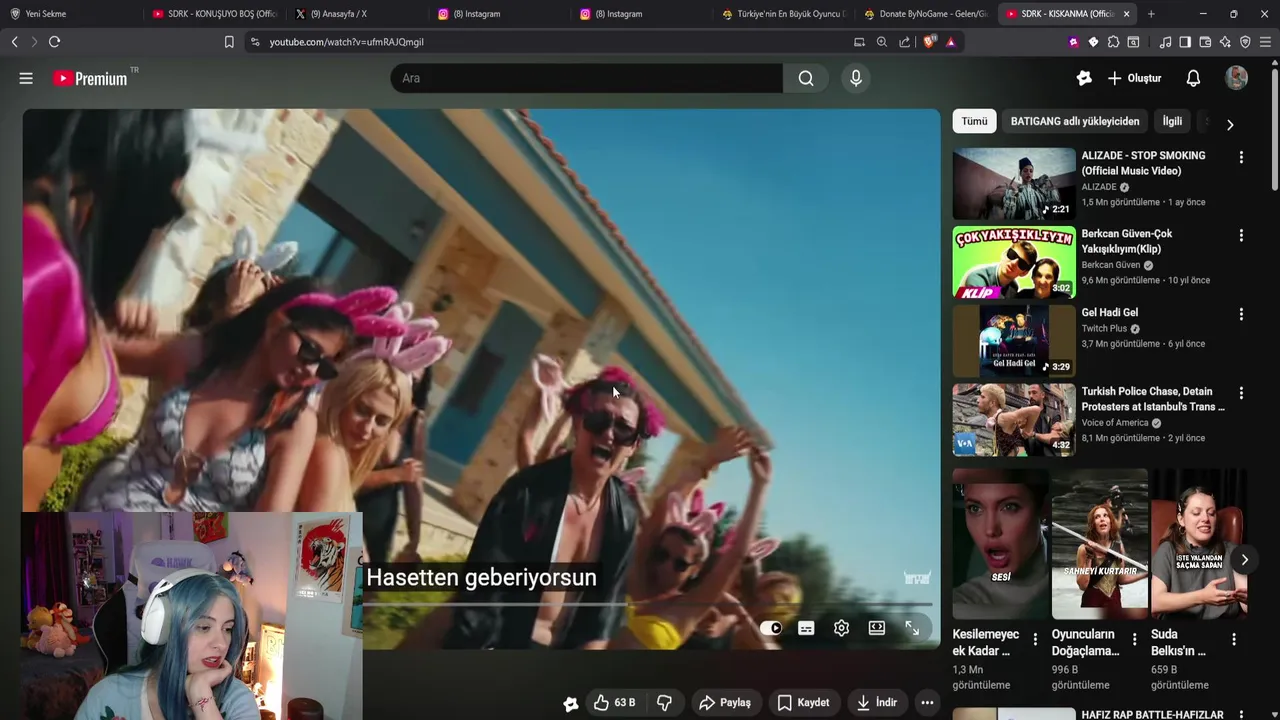Click the search magnifier button

point(806,78)
